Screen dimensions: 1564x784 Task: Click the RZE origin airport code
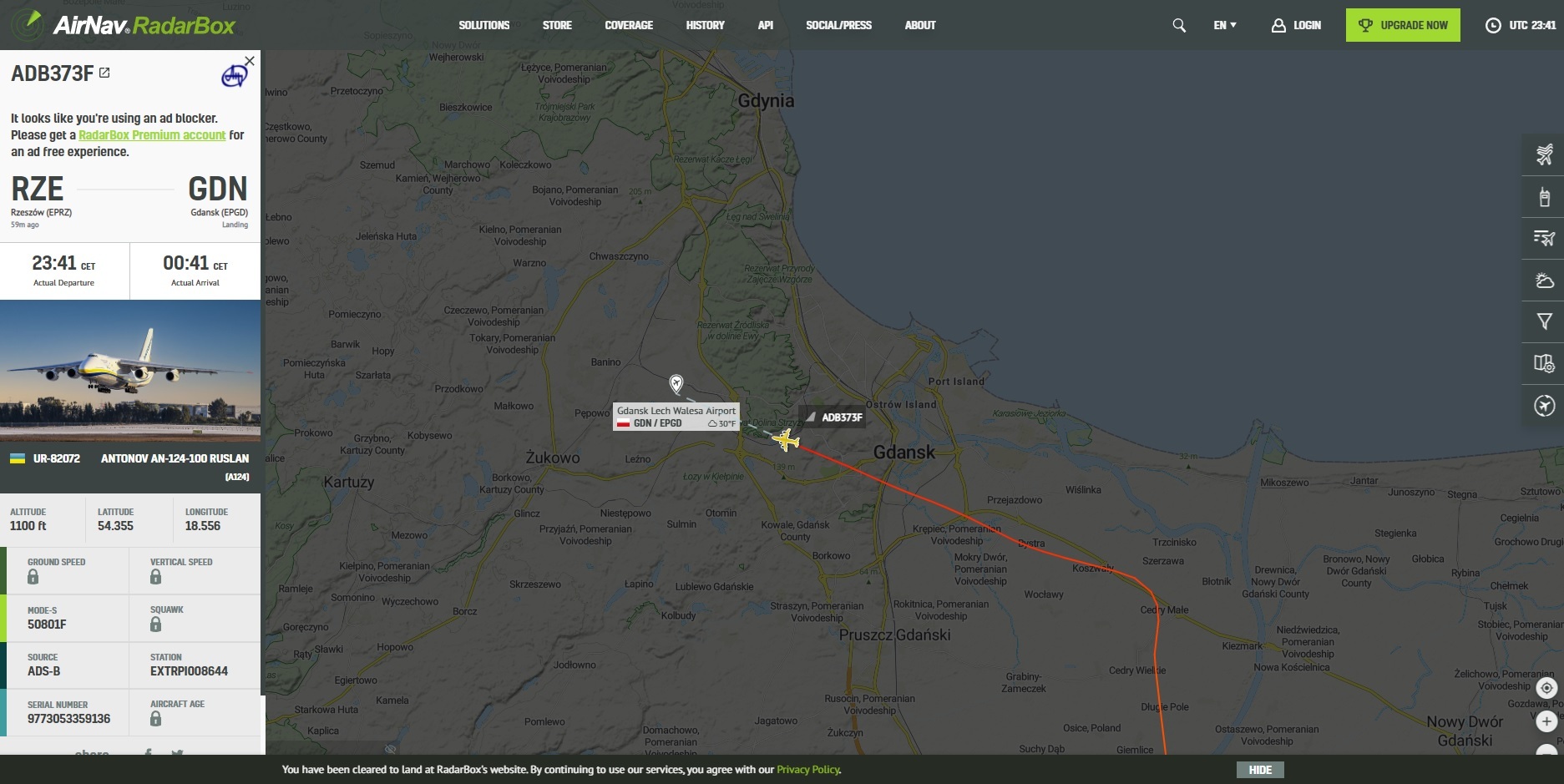pyautogui.click(x=38, y=190)
